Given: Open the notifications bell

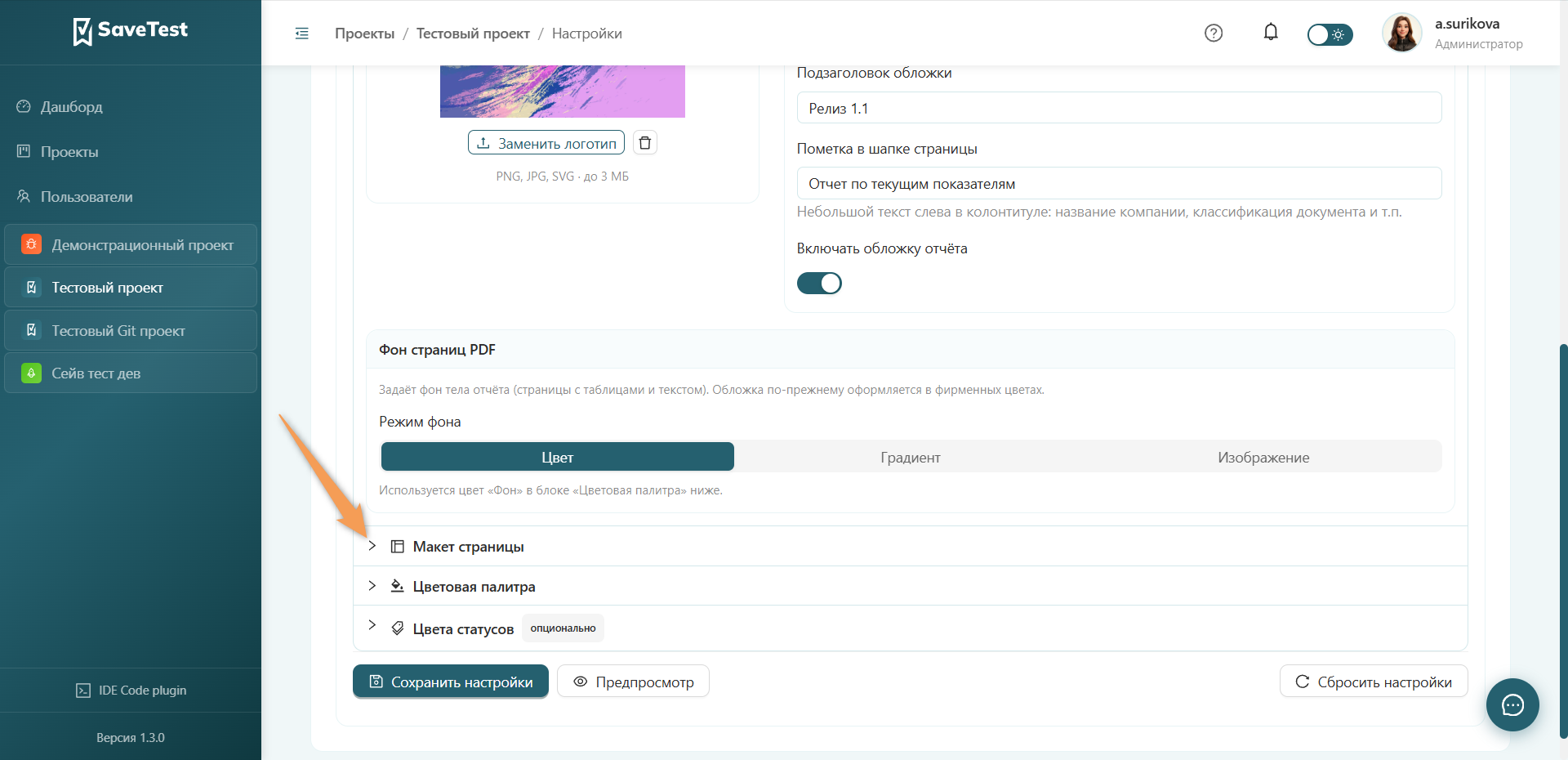Looking at the screenshot, I should [x=1271, y=33].
